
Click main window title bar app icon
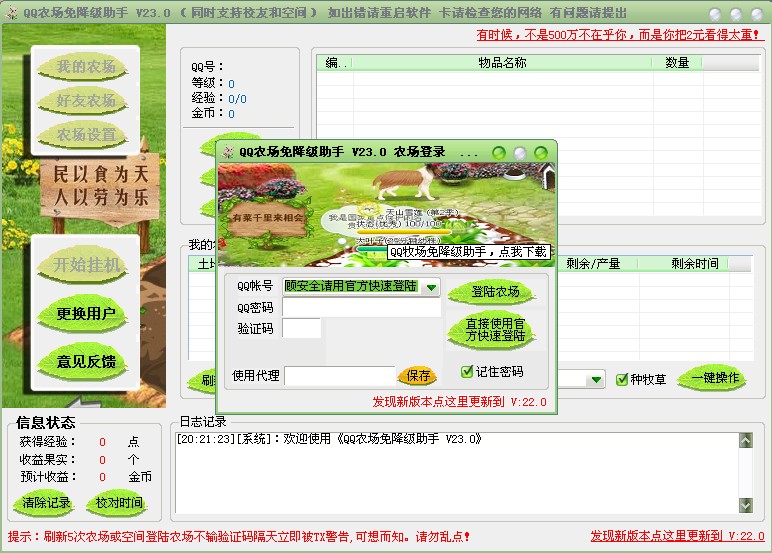coord(11,13)
